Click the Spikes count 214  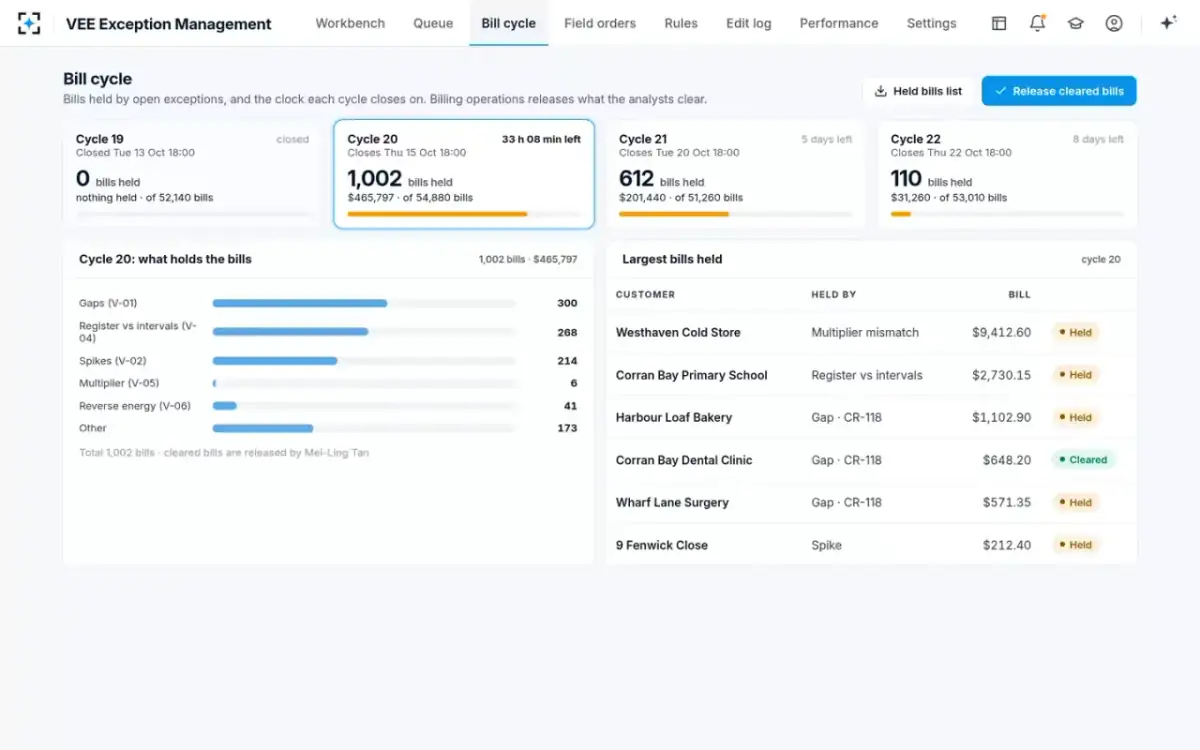pyautogui.click(x=567, y=361)
